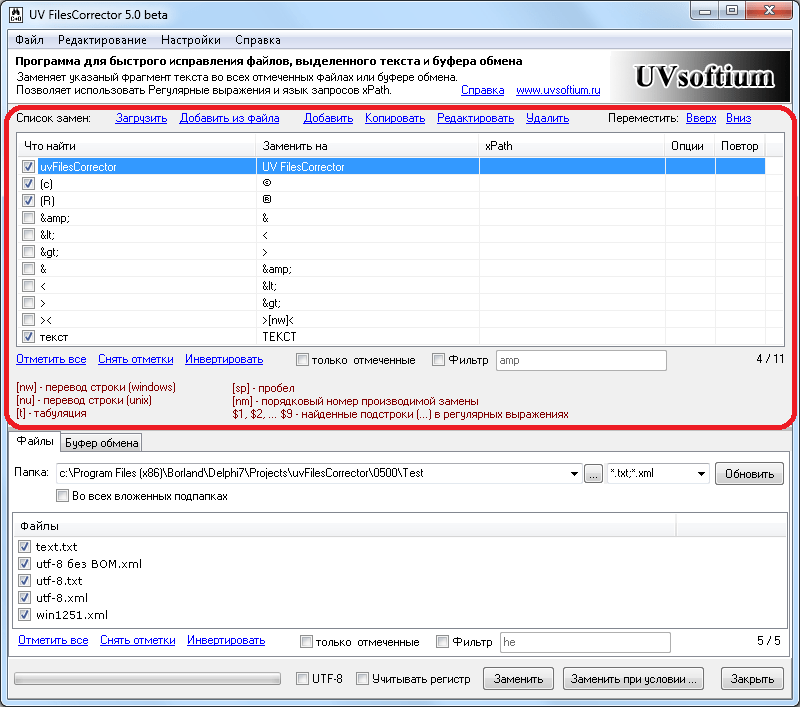Check Во всех вложенных подпапках
The width and height of the screenshot is (800, 707).
click(x=62, y=496)
